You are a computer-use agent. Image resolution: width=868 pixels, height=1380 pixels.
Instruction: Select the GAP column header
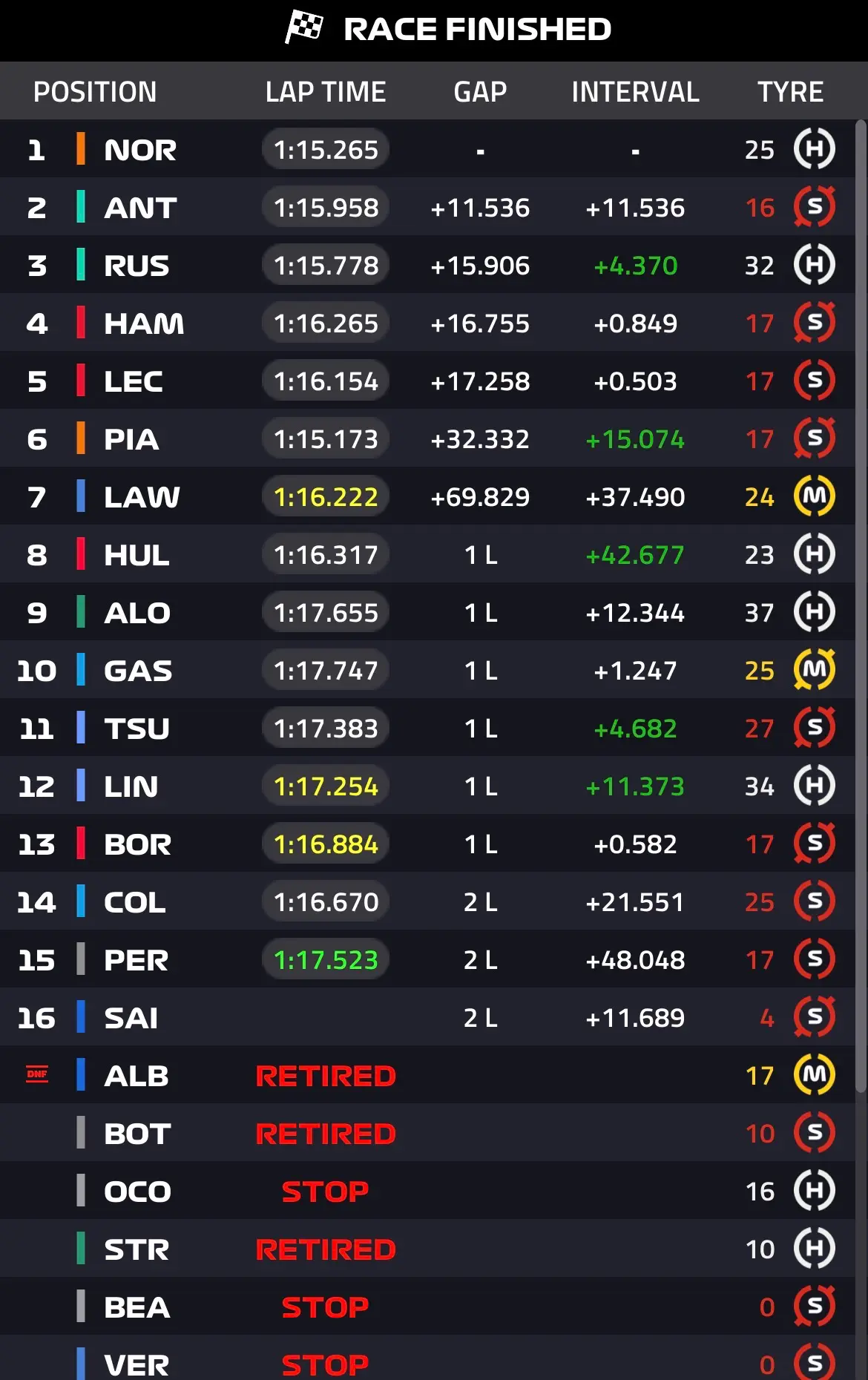pos(480,92)
